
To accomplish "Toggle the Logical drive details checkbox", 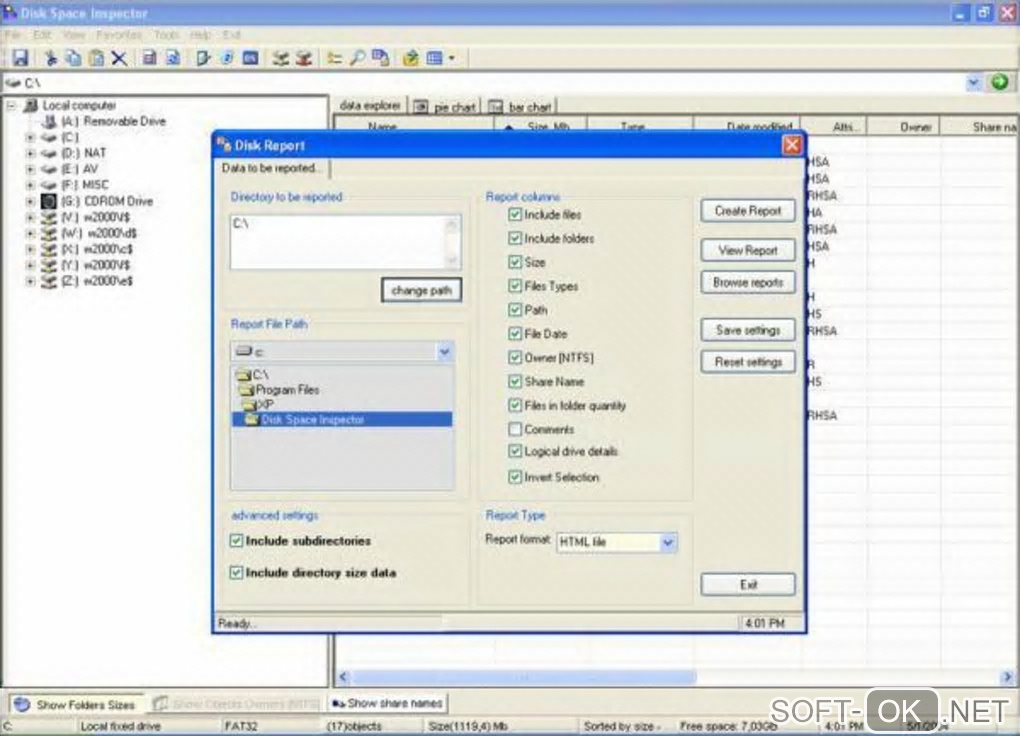I will (x=515, y=451).
